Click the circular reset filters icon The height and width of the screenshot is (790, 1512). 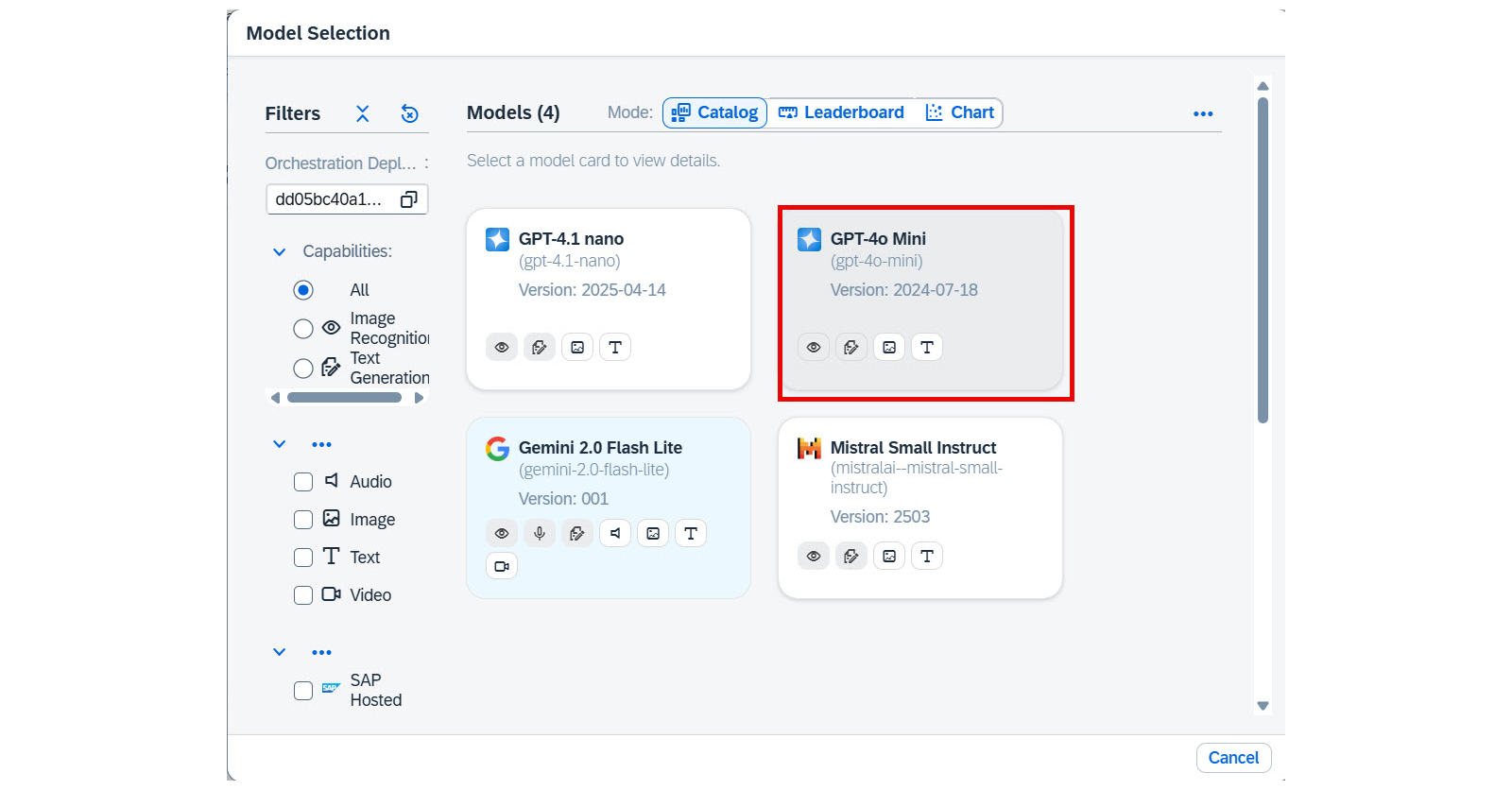tap(409, 113)
